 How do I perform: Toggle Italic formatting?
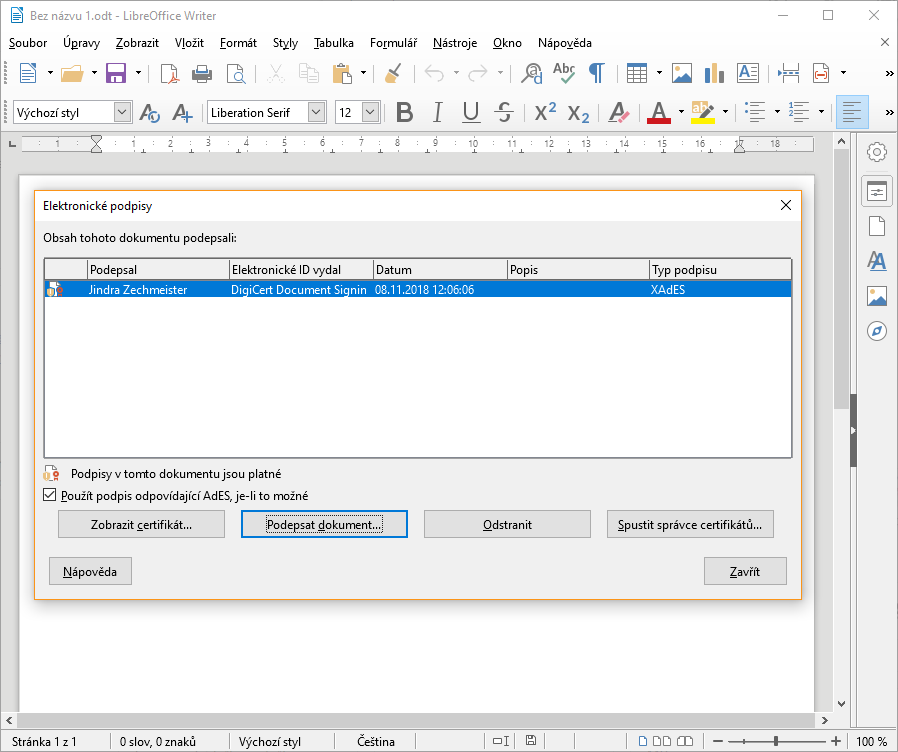438,112
